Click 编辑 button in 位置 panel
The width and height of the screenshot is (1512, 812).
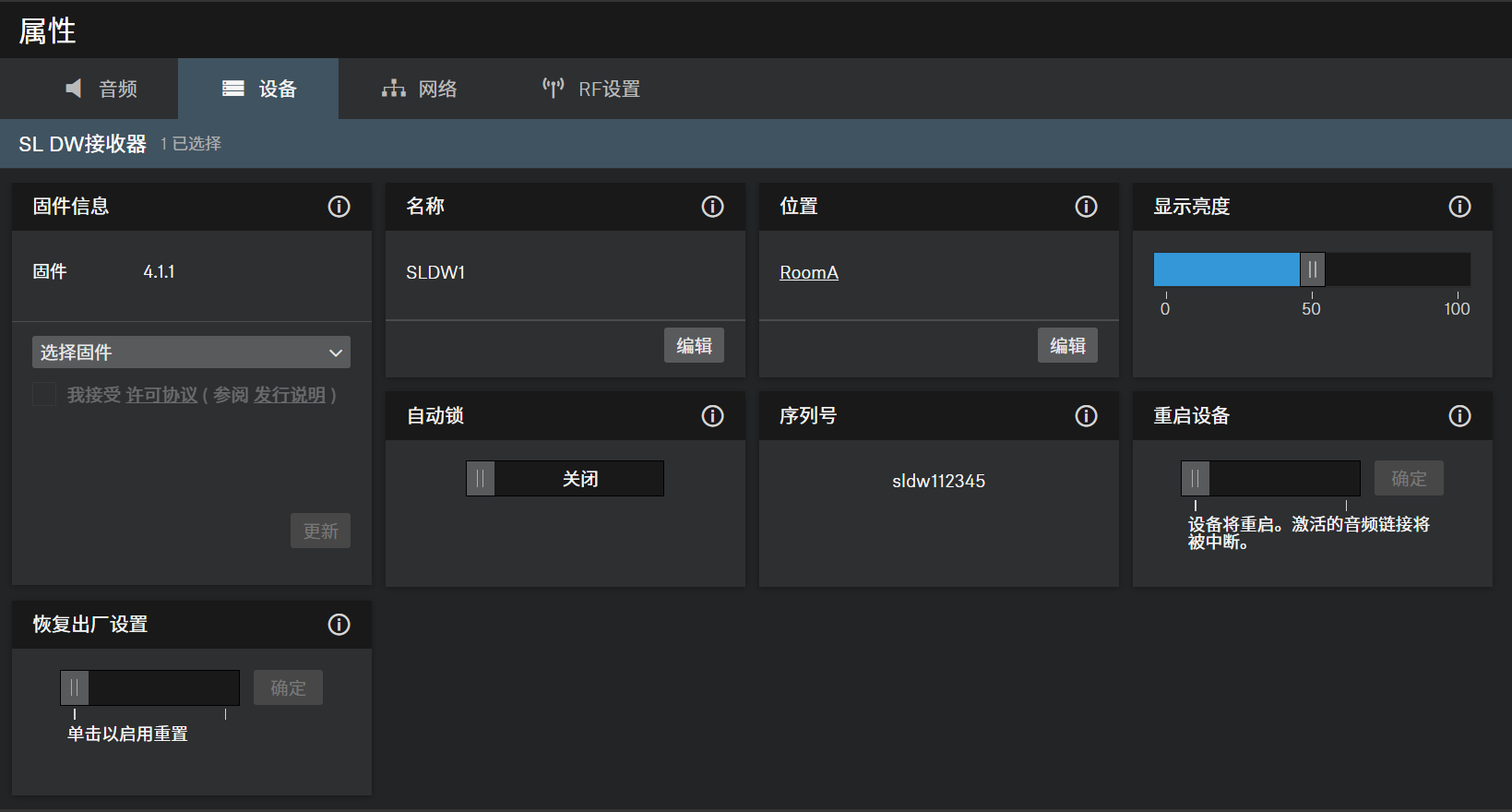1067,346
